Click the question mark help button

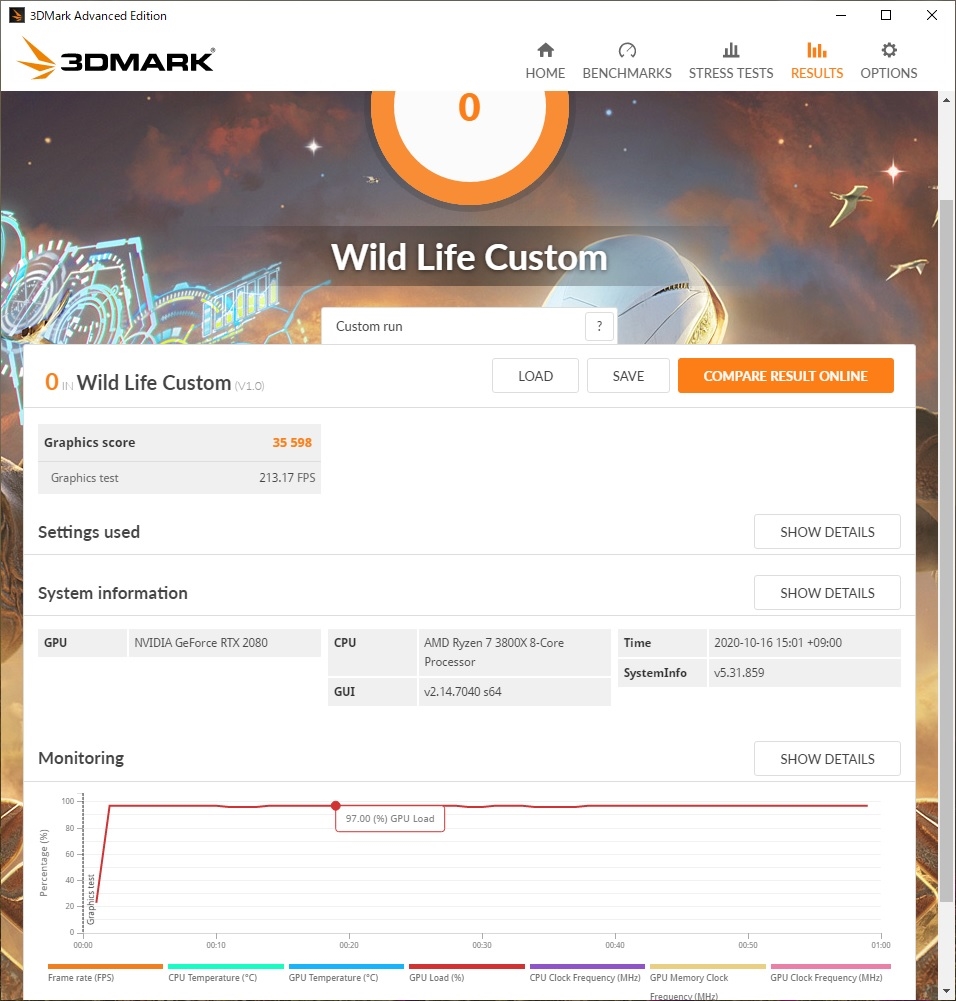pos(599,326)
